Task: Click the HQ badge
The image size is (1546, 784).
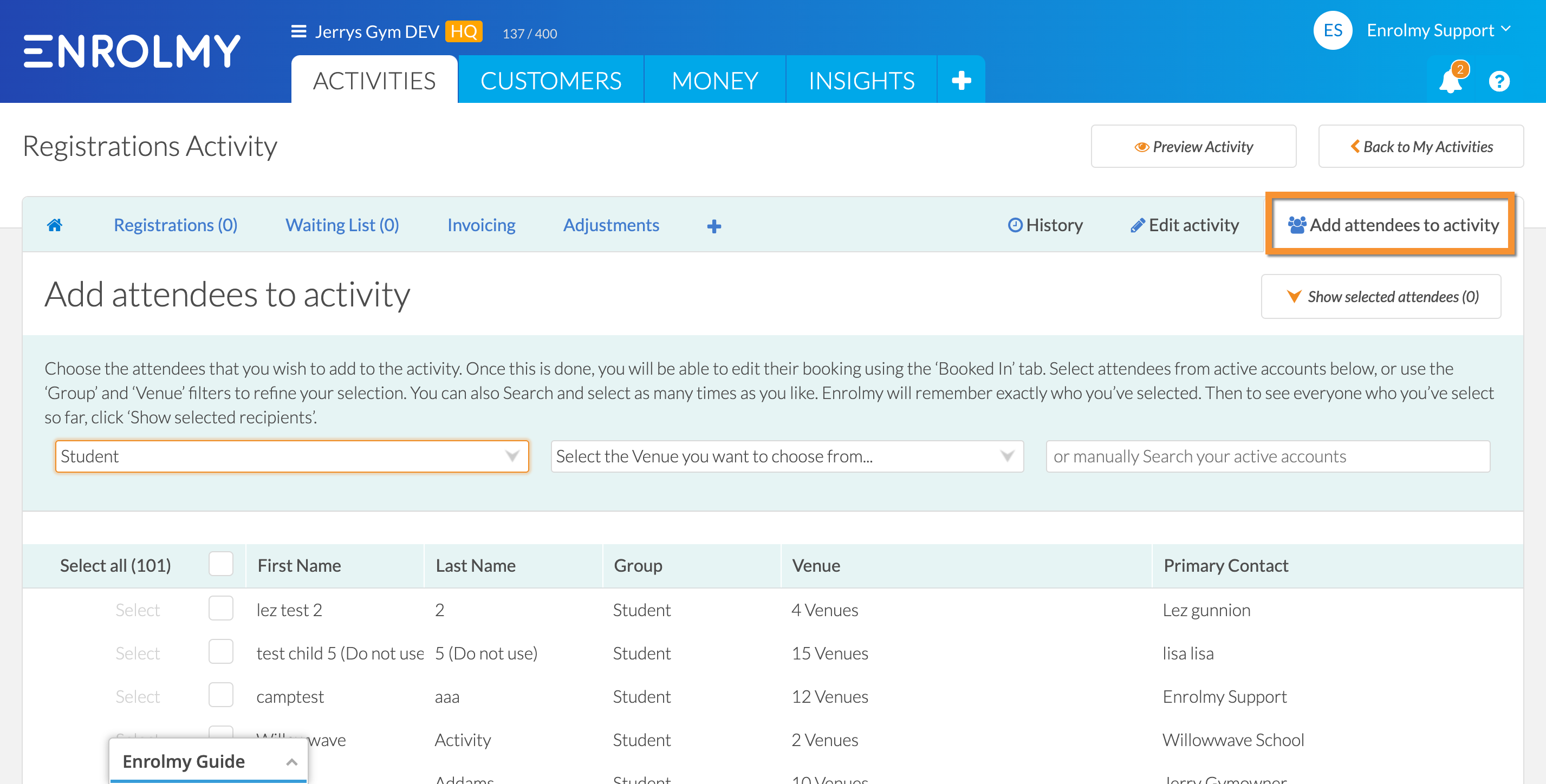Action: (463, 31)
